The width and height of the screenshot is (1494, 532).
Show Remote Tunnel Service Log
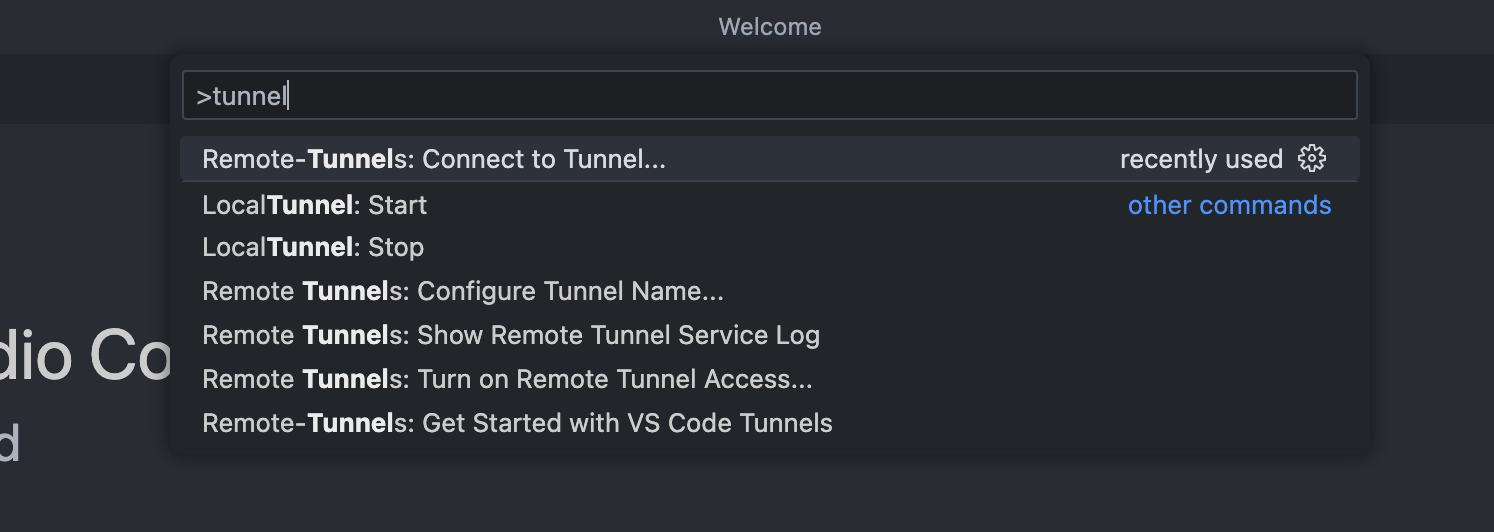pyautogui.click(x=510, y=335)
